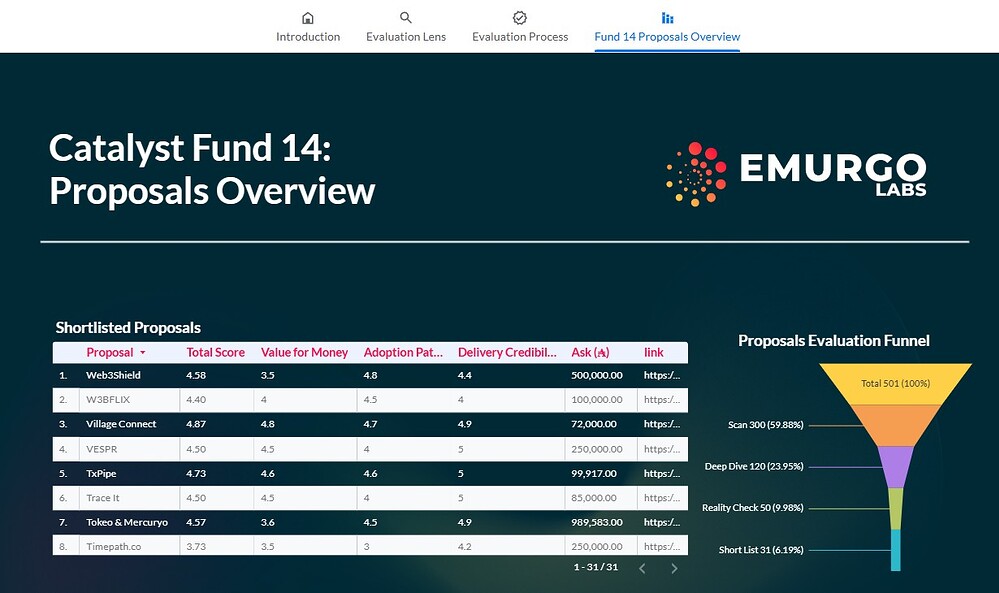
Task: Click Web3Shield ask 500,000.00
Action: 597,375
